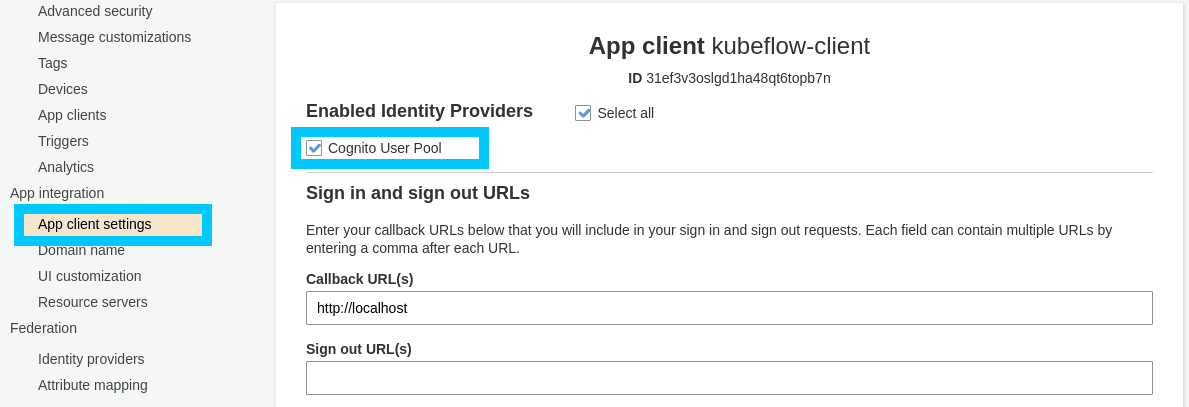Go to Domain name settings
Image resolution: width=1189 pixels, height=407 pixels.
pos(81,250)
